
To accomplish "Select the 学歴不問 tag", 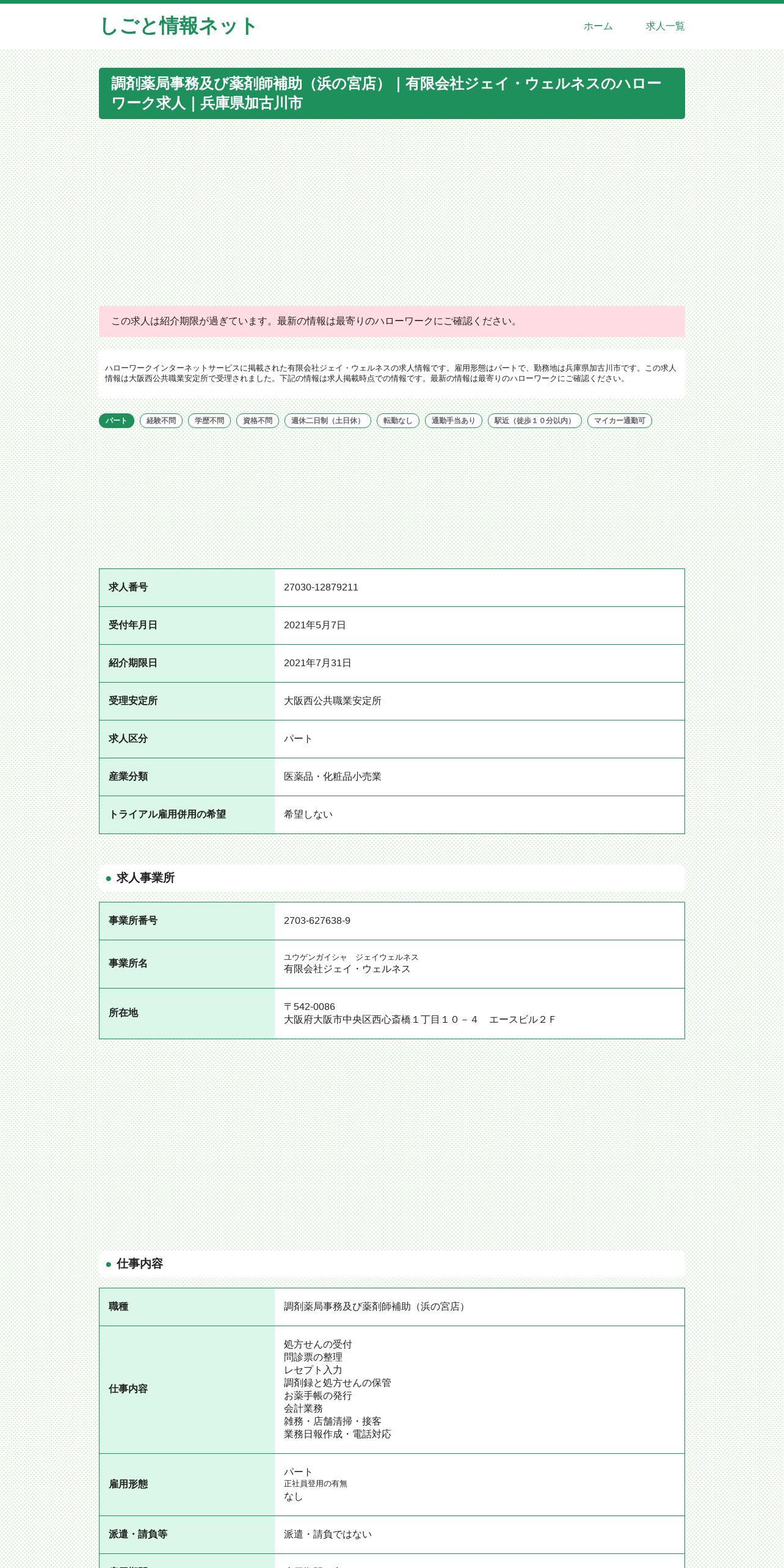I will [x=209, y=421].
